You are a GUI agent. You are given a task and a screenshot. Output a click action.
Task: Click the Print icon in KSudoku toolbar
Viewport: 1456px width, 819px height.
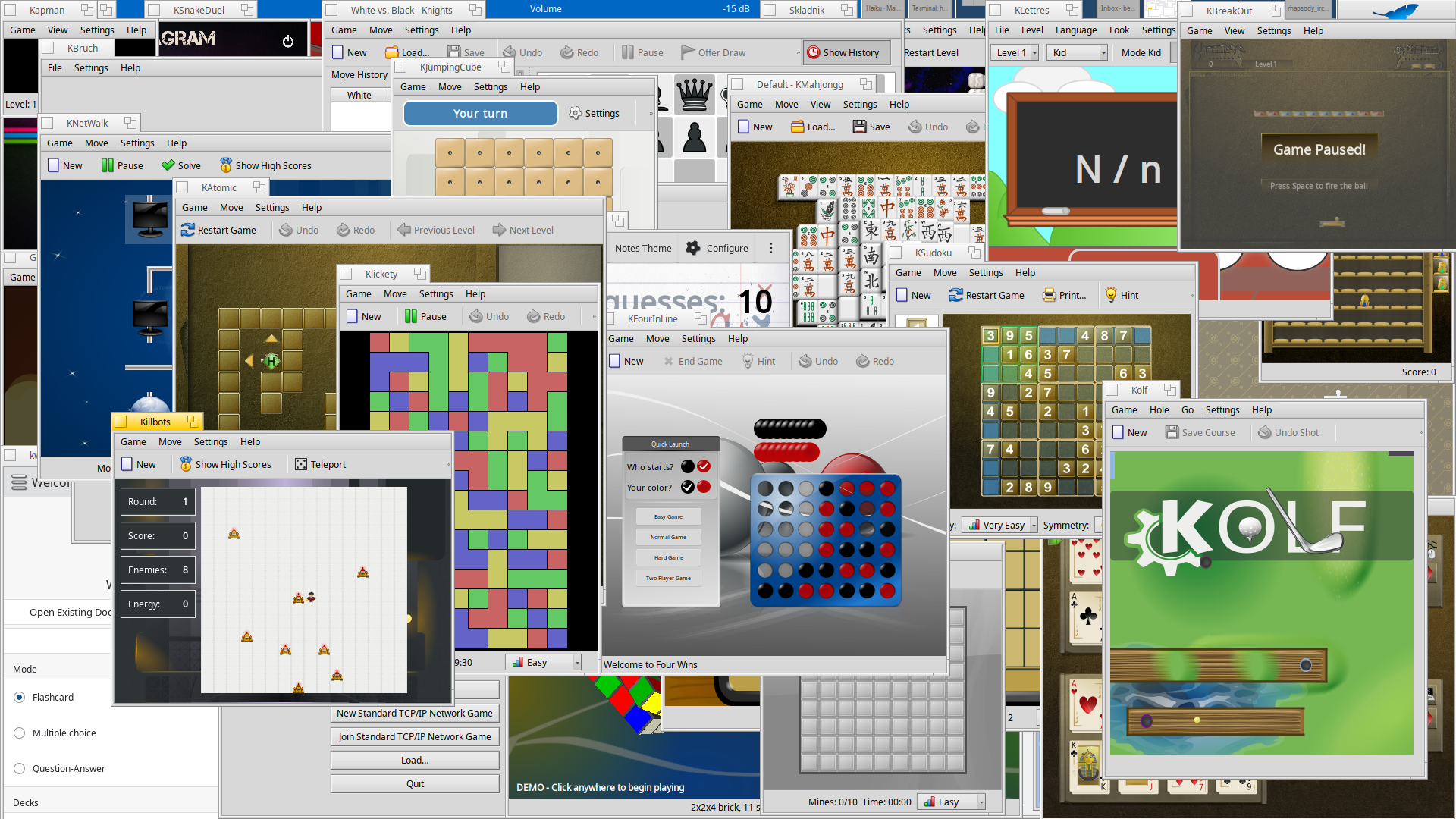(1049, 295)
